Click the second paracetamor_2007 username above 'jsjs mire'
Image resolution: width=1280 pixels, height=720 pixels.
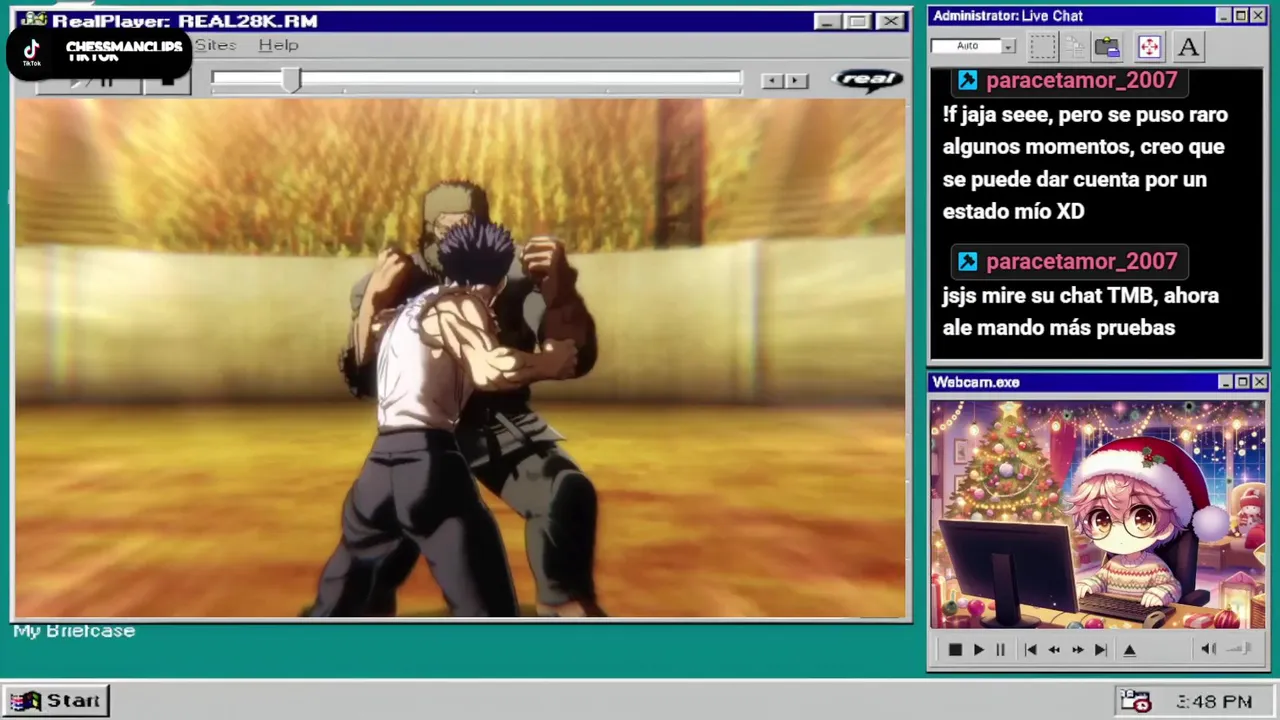click(1081, 261)
